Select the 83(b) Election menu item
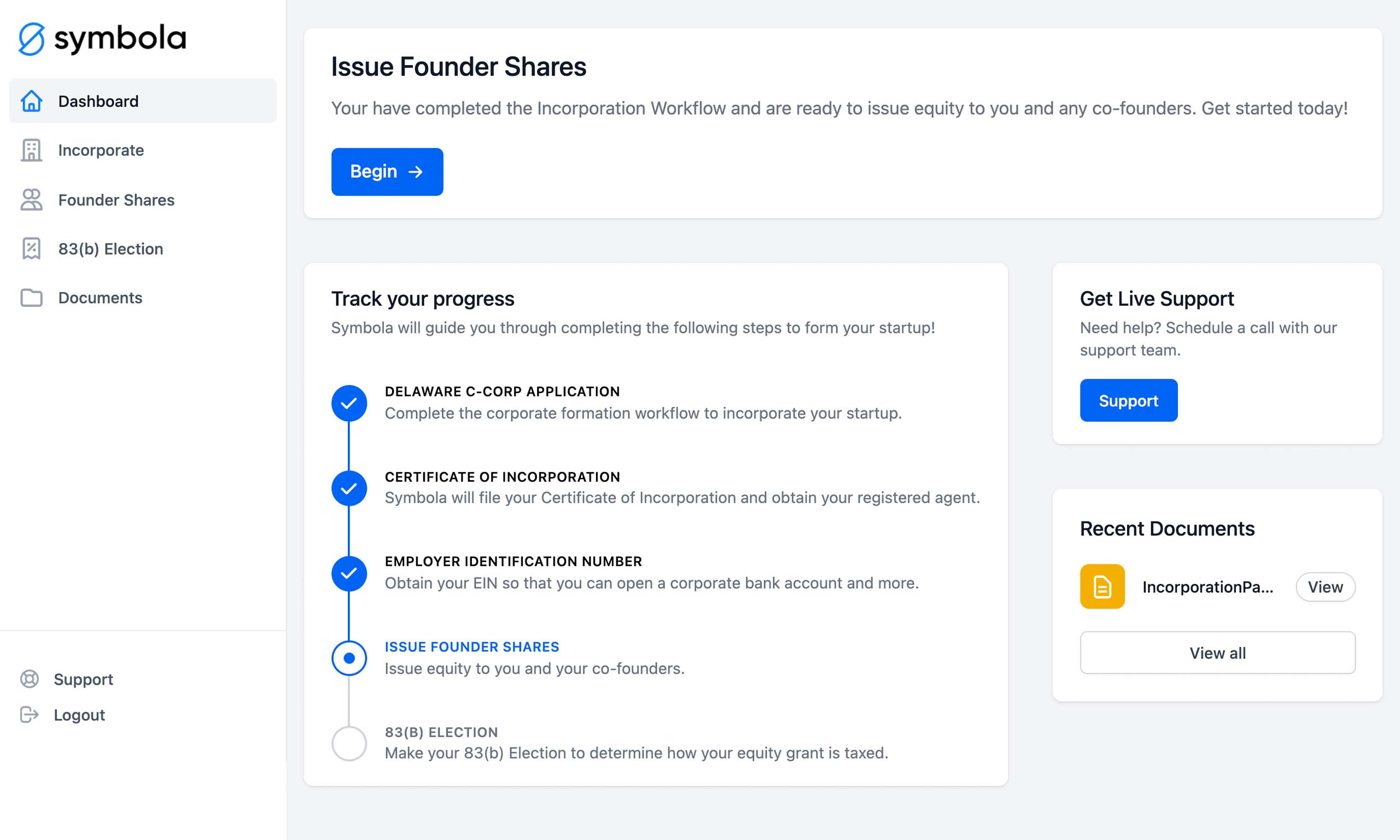 (x=110, y=248)
